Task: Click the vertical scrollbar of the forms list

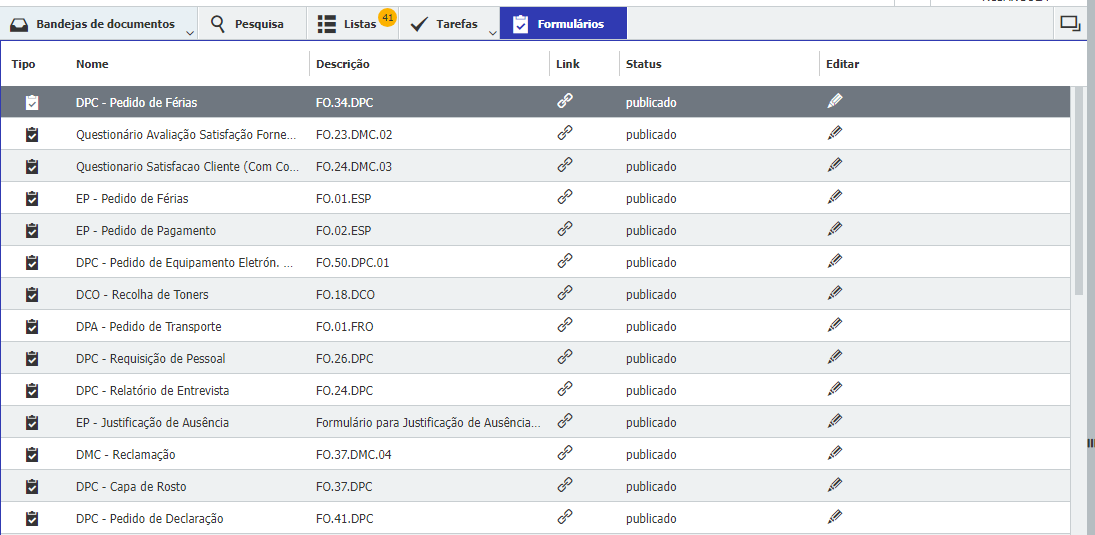Action: tap(1078, 190)
